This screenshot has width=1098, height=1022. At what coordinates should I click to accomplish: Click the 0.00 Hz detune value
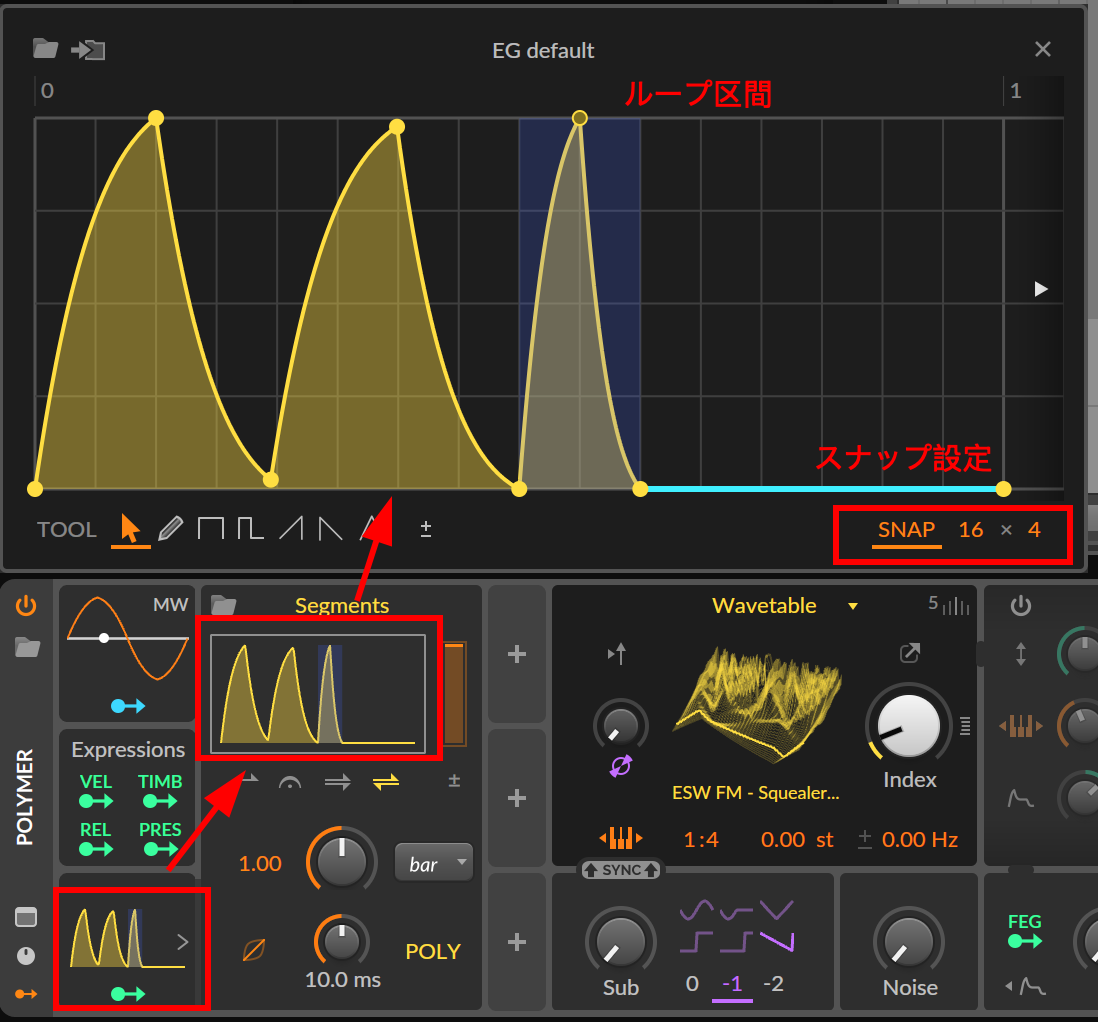(x=919, y=840)
